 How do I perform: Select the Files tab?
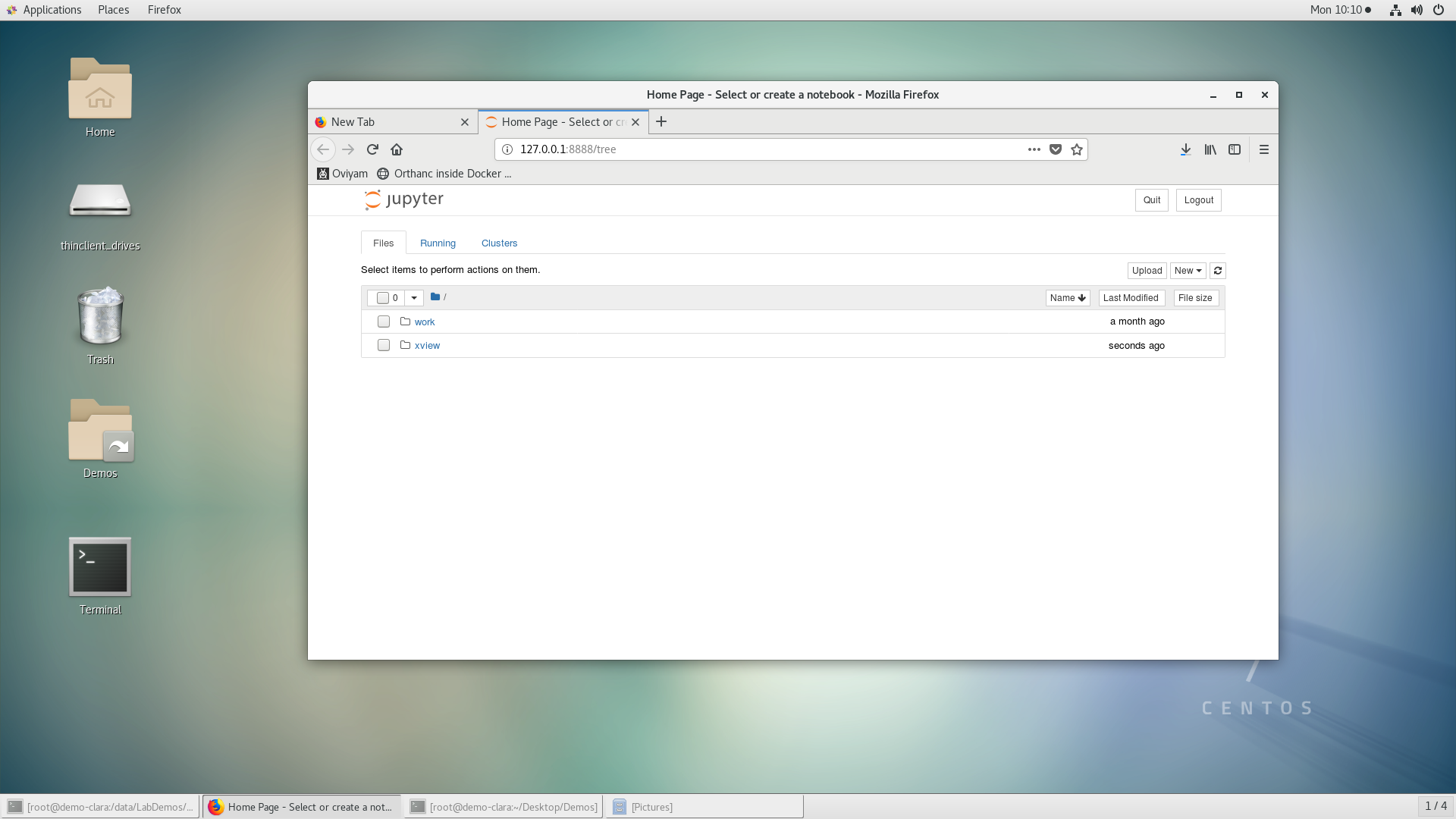tap(383, 243)
